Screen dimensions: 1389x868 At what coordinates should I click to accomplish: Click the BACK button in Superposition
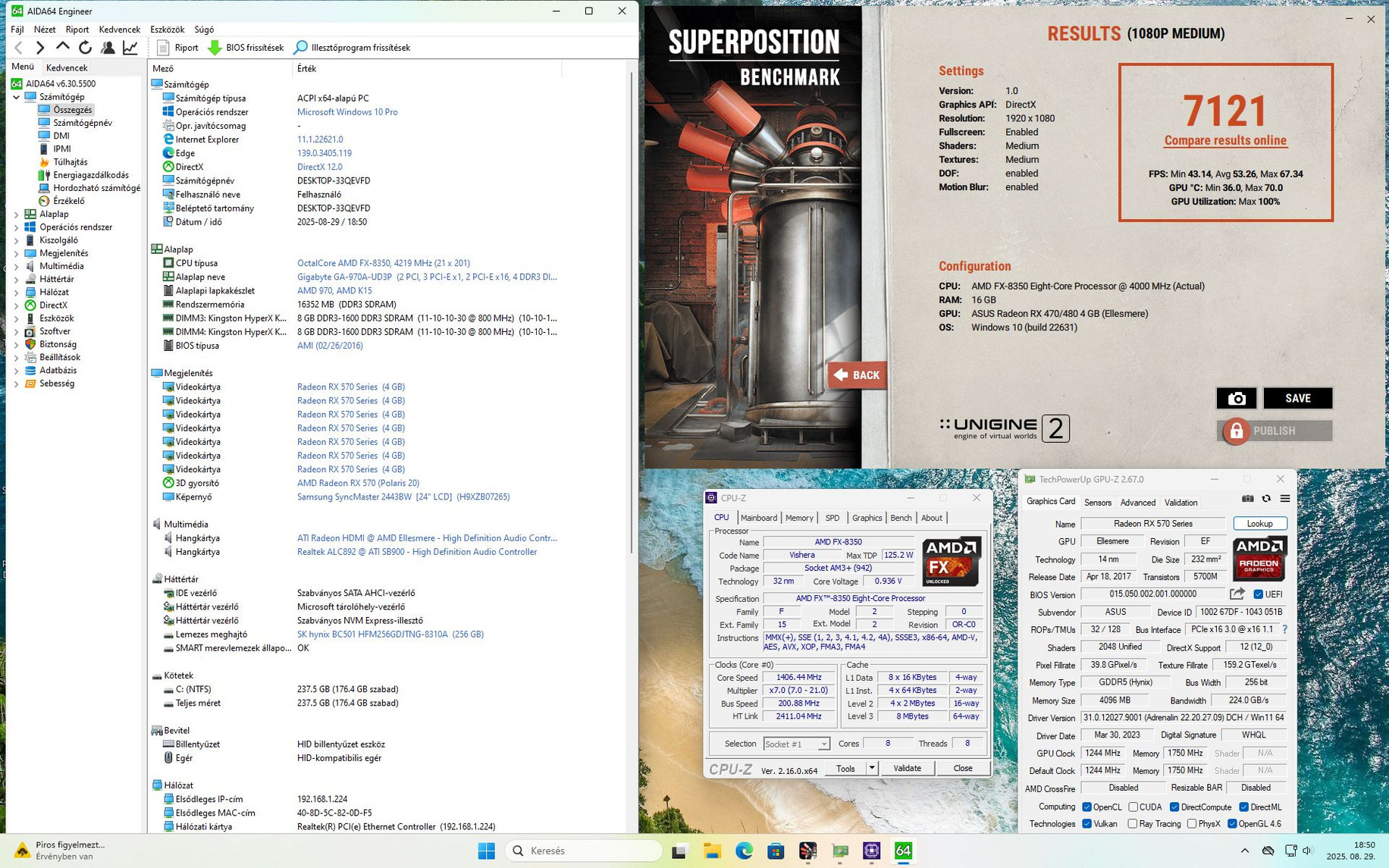pos(858,375)
